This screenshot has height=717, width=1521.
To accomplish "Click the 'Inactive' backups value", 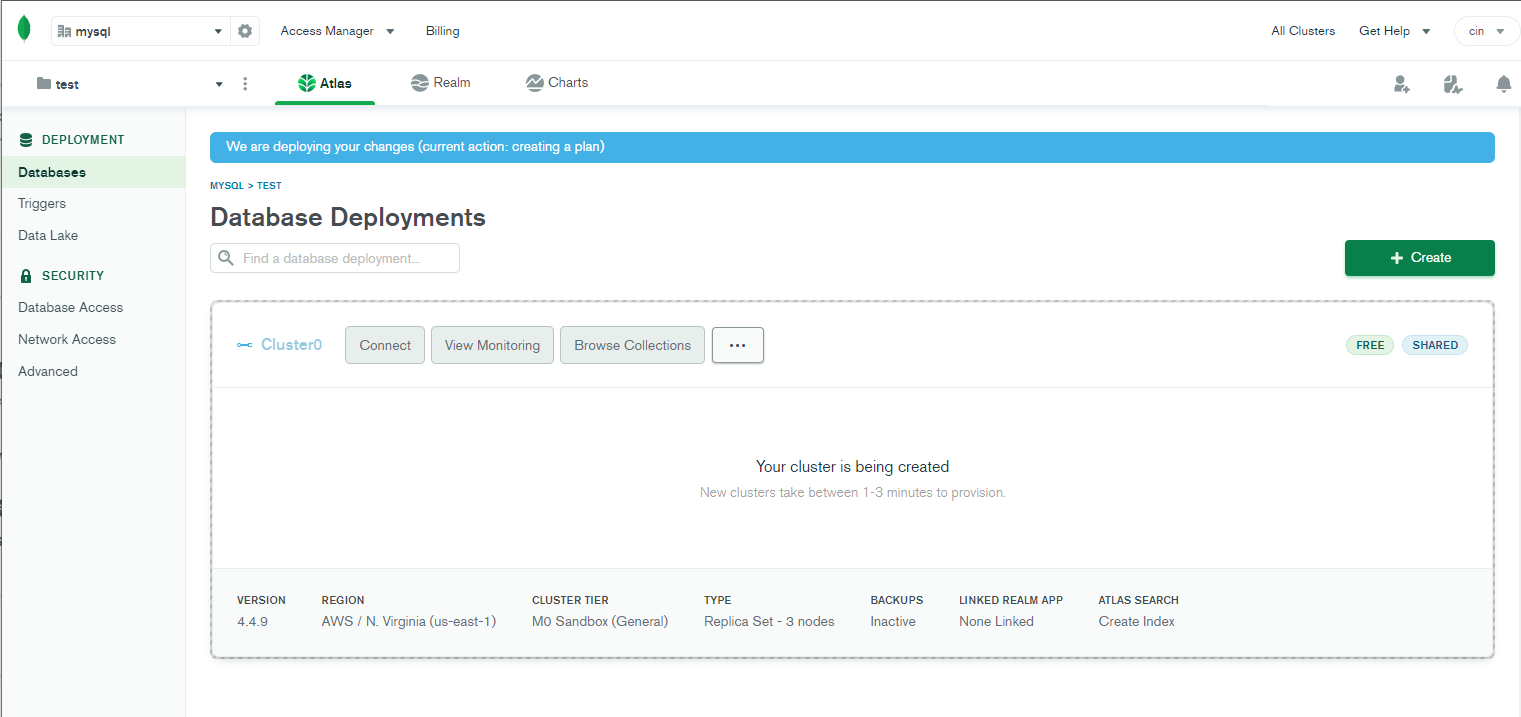I will [x=893, y=621].
